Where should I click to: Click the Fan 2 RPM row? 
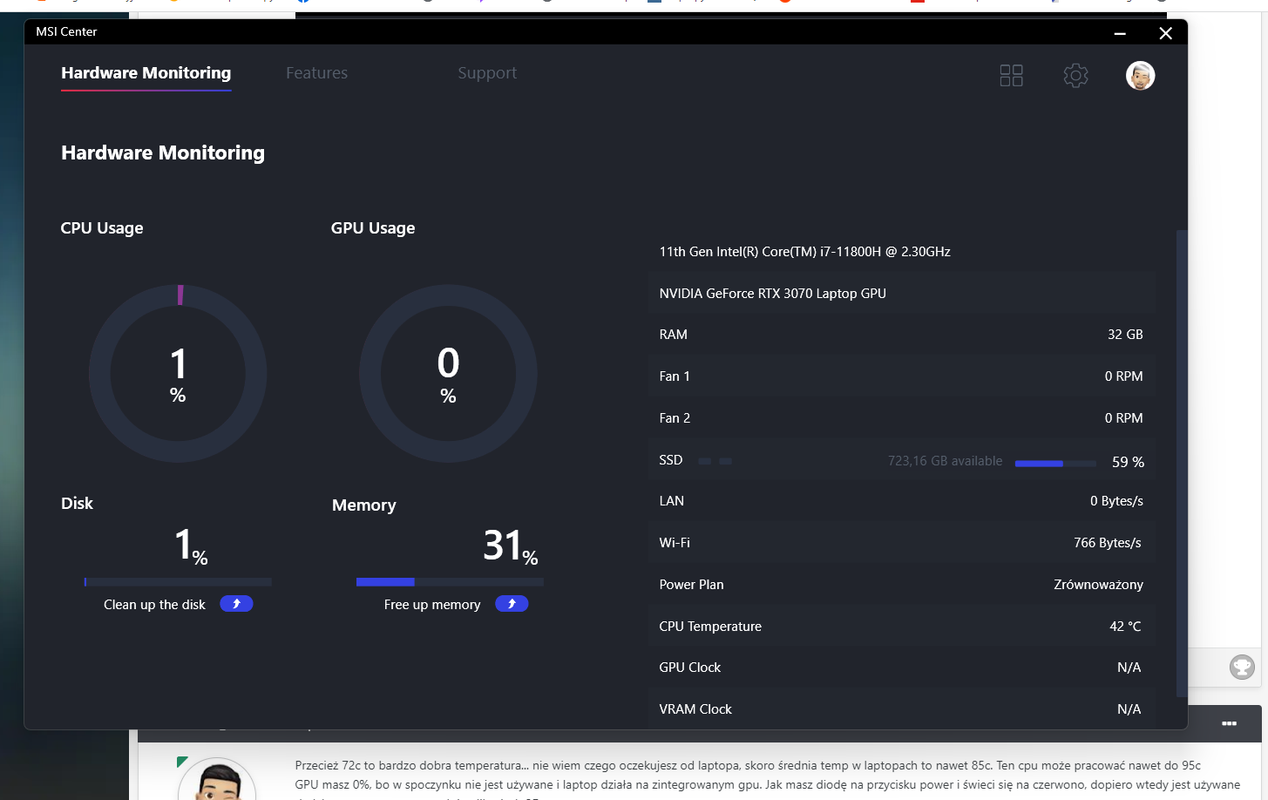coord(901,418)
